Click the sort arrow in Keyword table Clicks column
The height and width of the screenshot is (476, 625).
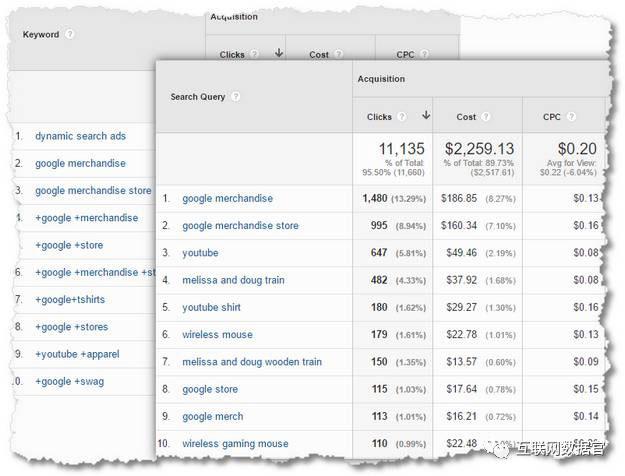pyautogui.click(x=277, y=55)
